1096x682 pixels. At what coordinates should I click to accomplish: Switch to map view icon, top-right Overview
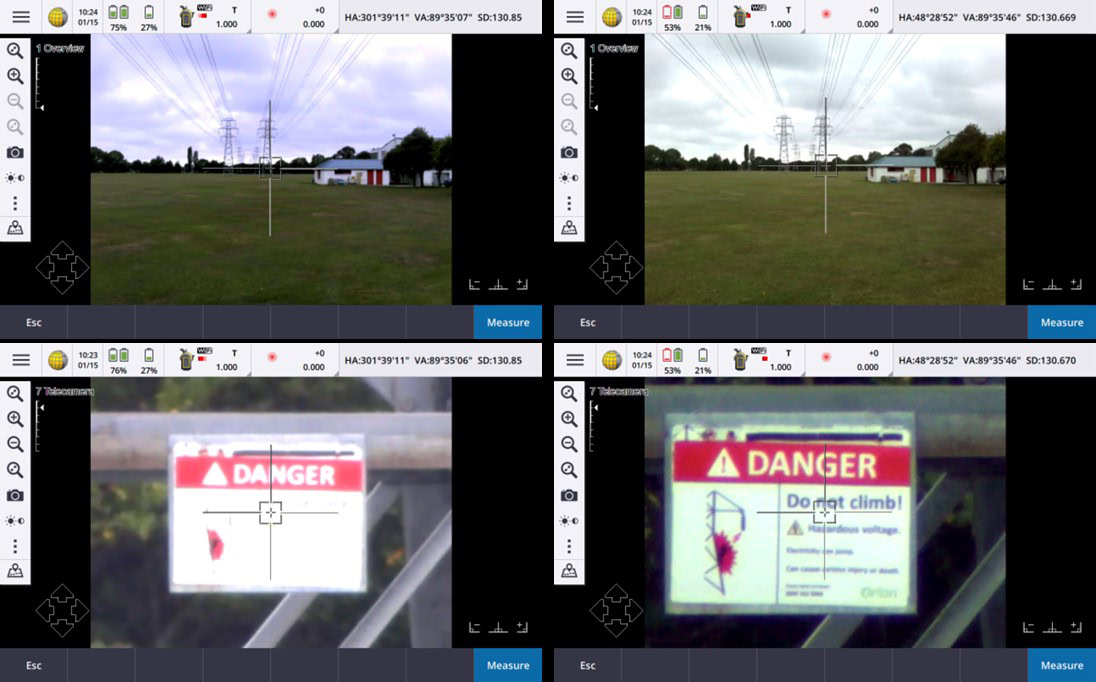[569, 228]
